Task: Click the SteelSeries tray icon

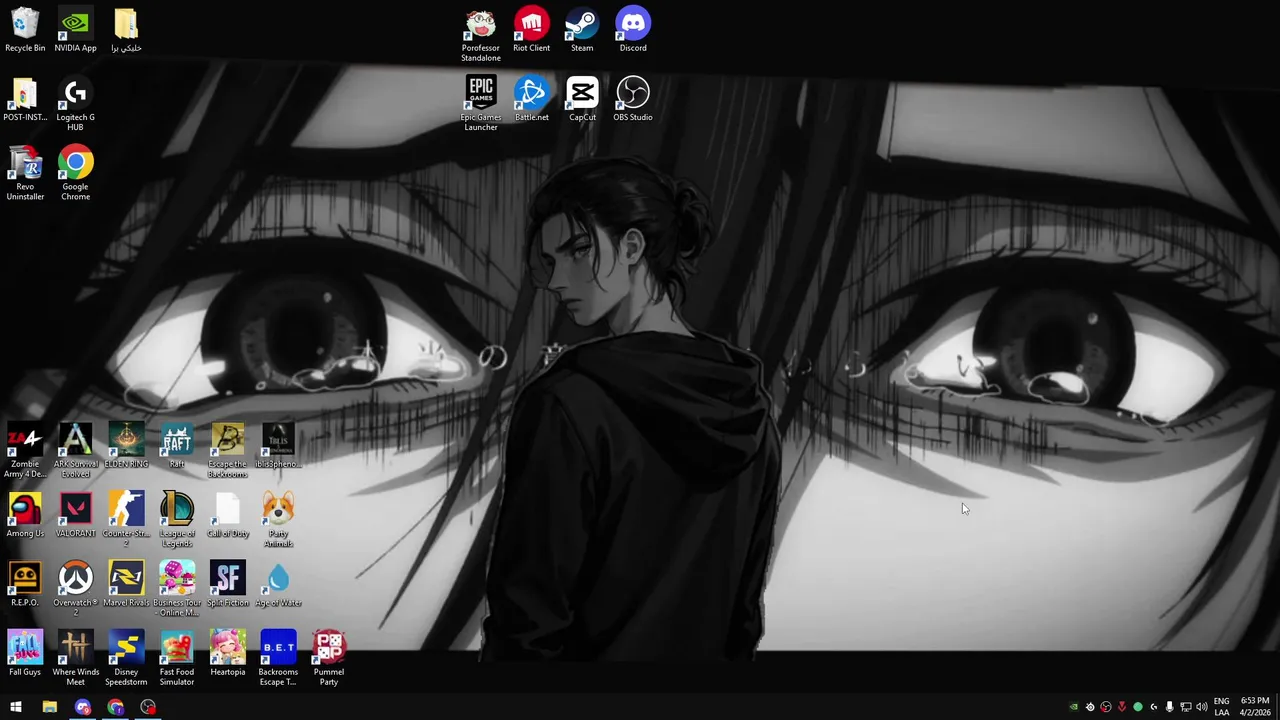Action: (1090, 707)
